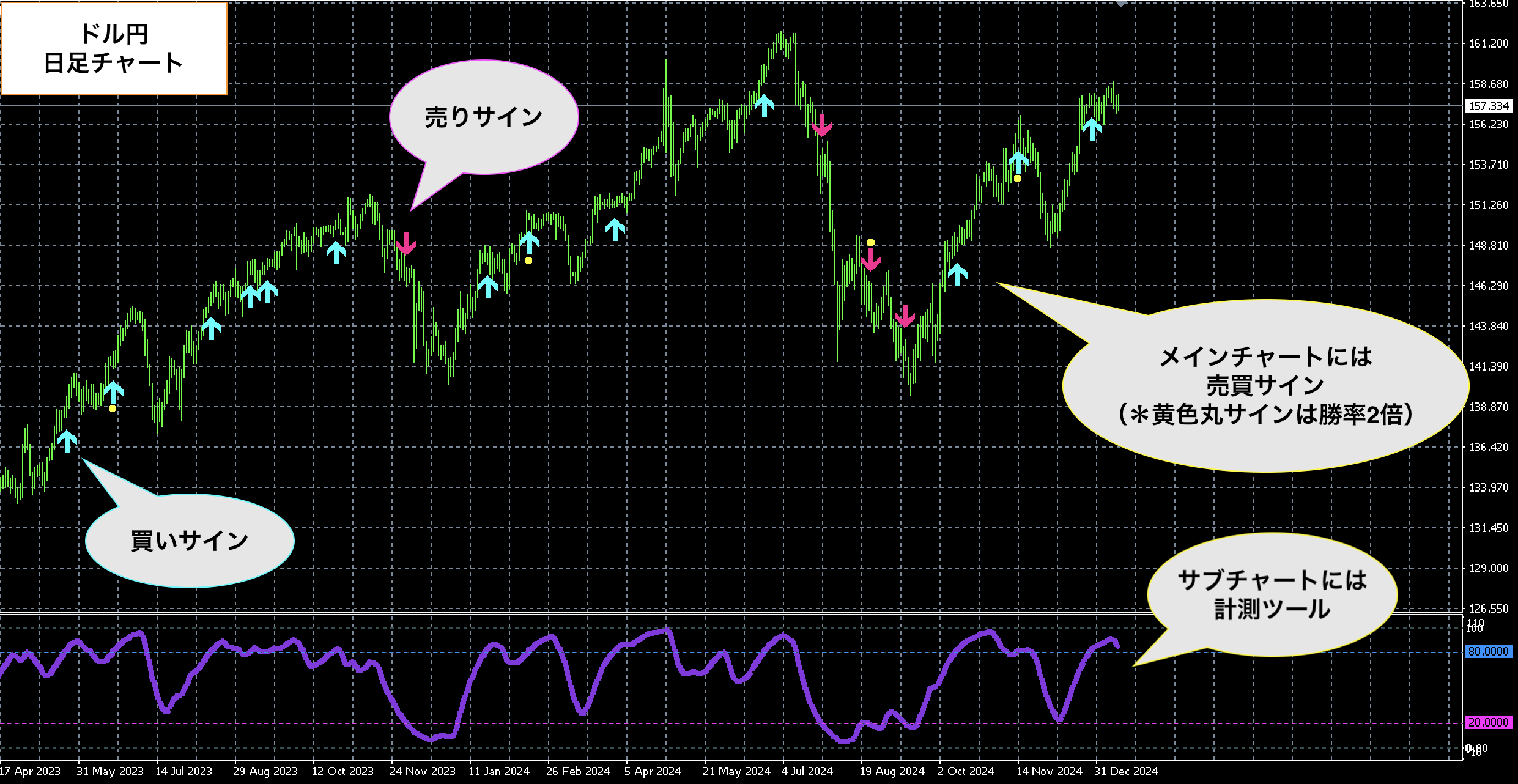The image size is (1518, 784).
Task: Click the 4 Jul 2024 date label
Action: 807,771
